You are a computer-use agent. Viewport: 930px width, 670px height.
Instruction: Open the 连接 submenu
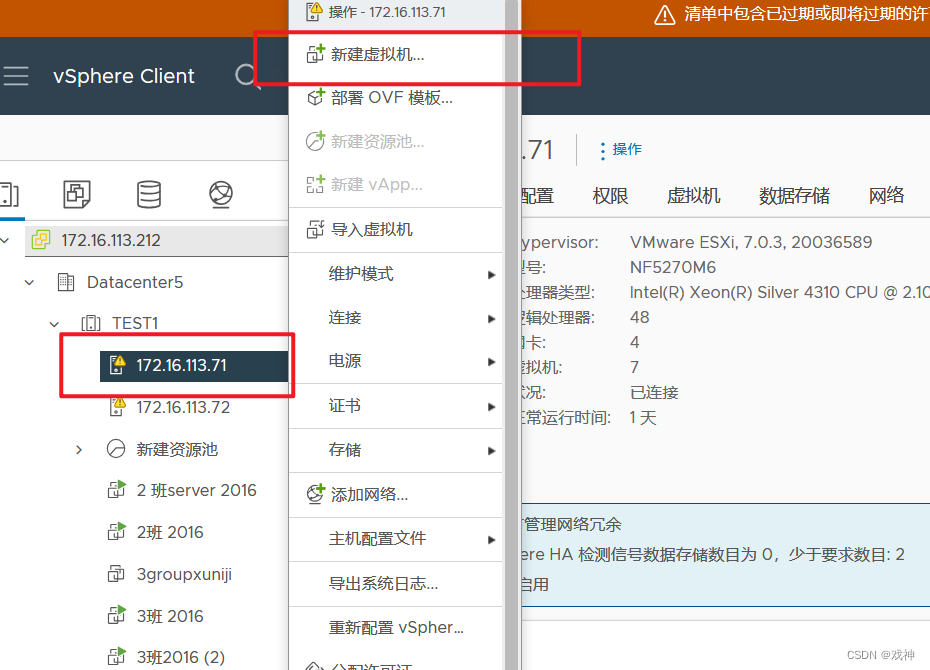[x=396, y=318]
